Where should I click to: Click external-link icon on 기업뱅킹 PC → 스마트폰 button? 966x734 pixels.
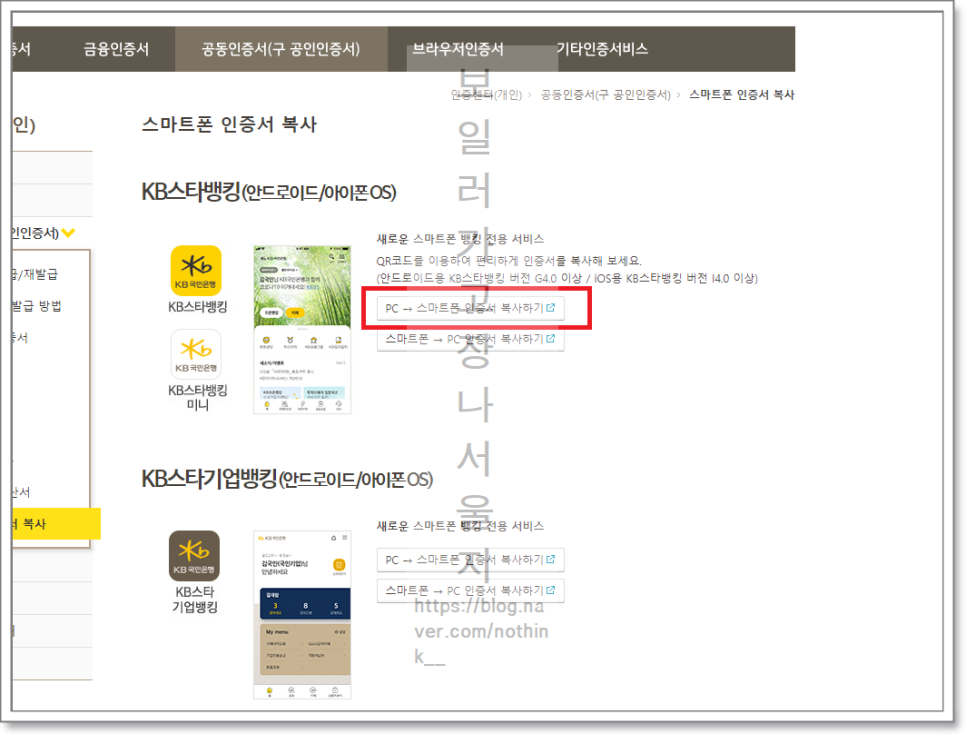pyautogui.click(x=550, y=559)
